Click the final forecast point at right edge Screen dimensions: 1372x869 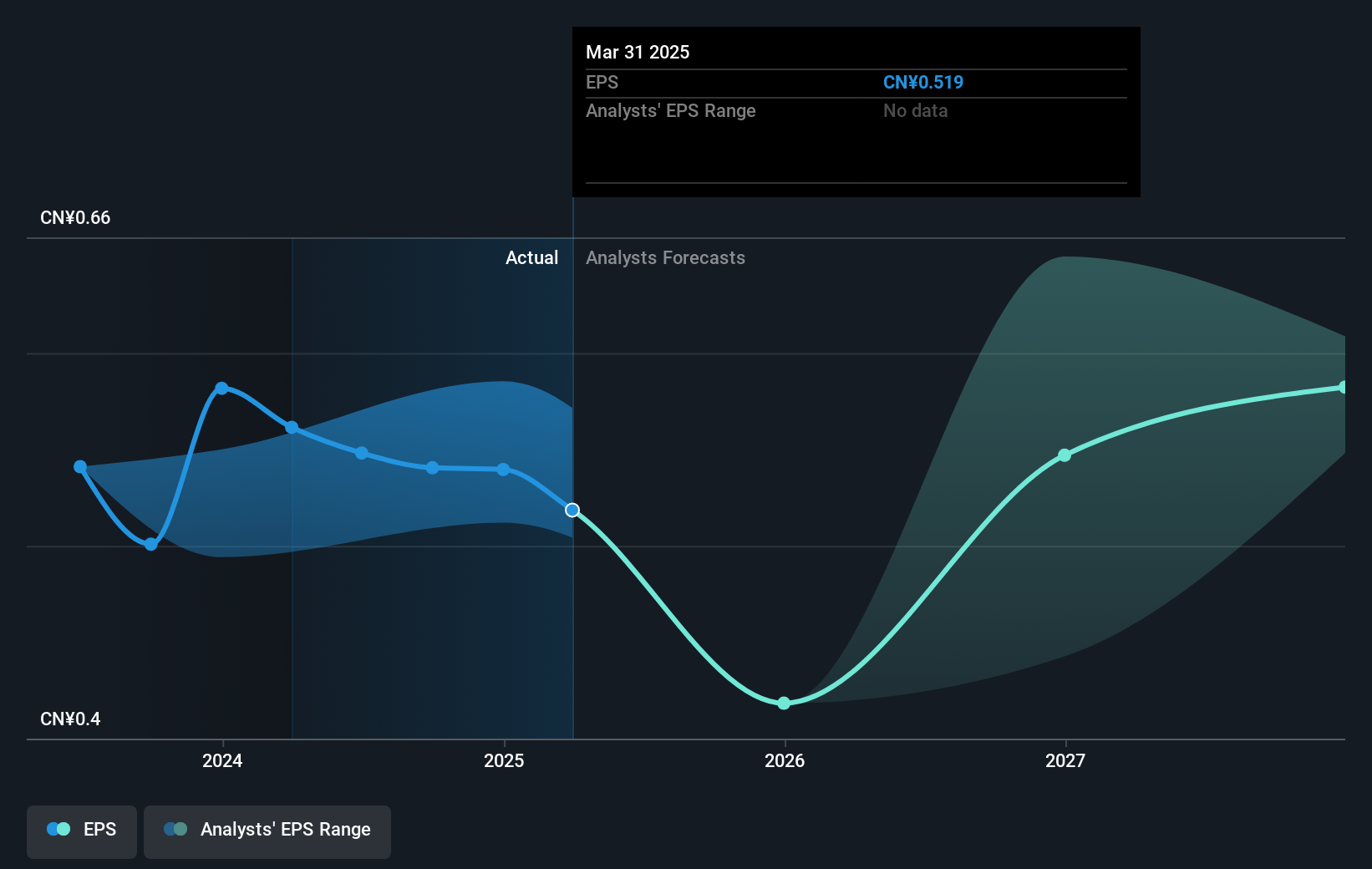[1343, 387]
